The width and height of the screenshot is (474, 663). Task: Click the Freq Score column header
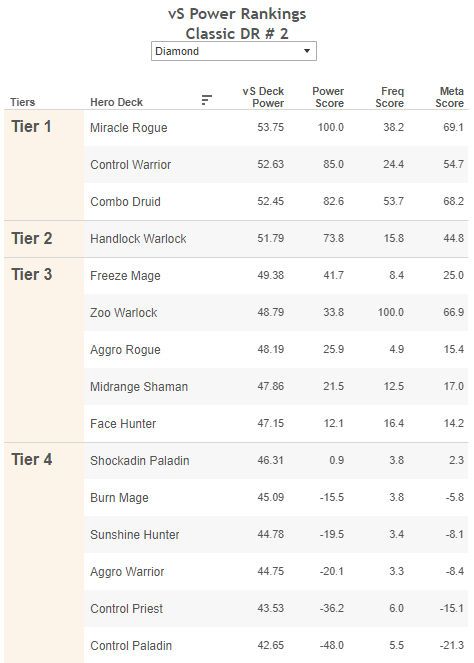click(389, 97)
